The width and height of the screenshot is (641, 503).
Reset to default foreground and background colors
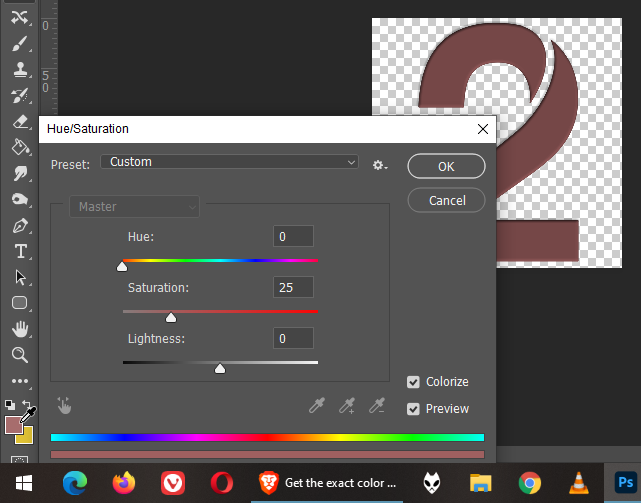click(10, 405)
